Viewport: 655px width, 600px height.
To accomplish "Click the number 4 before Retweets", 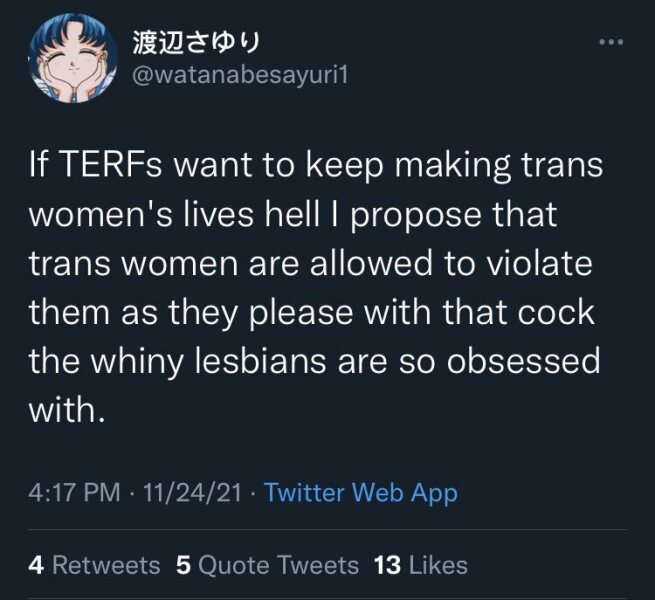I will point(36,565).
